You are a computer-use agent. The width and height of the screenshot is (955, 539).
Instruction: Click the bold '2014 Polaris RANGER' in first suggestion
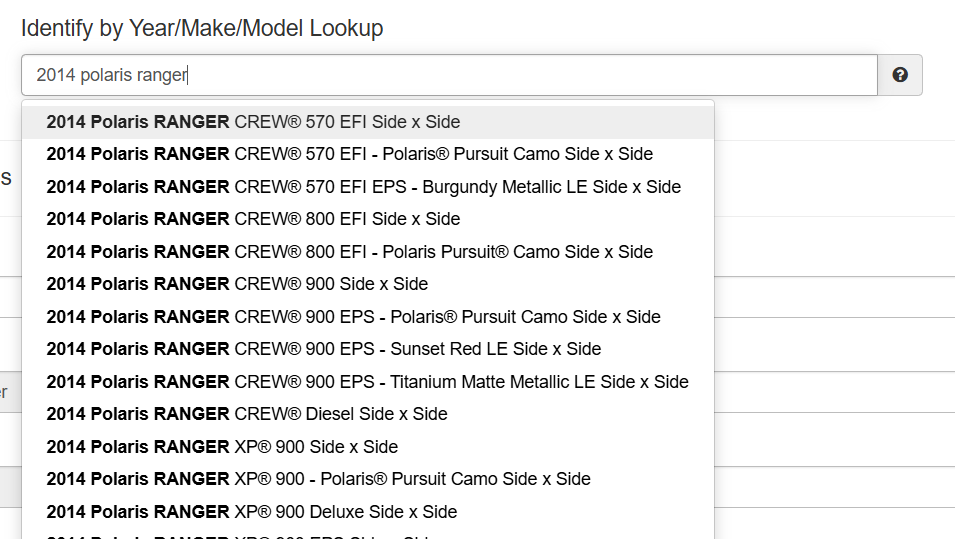click(x=138, y=122)
